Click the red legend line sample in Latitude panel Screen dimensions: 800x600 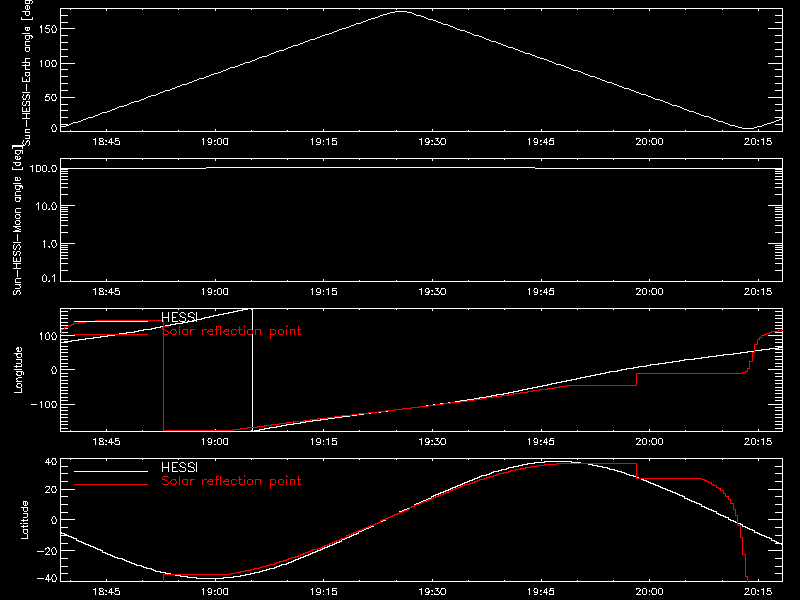pyautogui.click(x=111, y=485)
